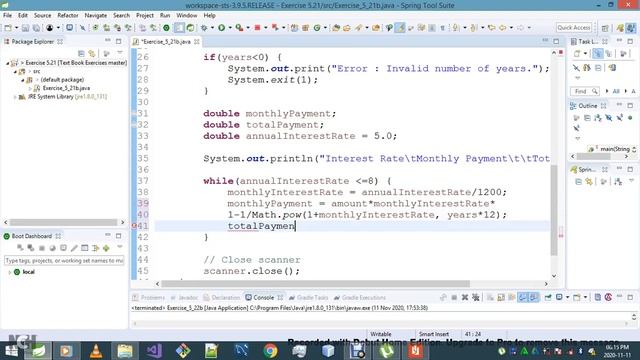Switch to the Gradle Tasks tab

[309, 298]
